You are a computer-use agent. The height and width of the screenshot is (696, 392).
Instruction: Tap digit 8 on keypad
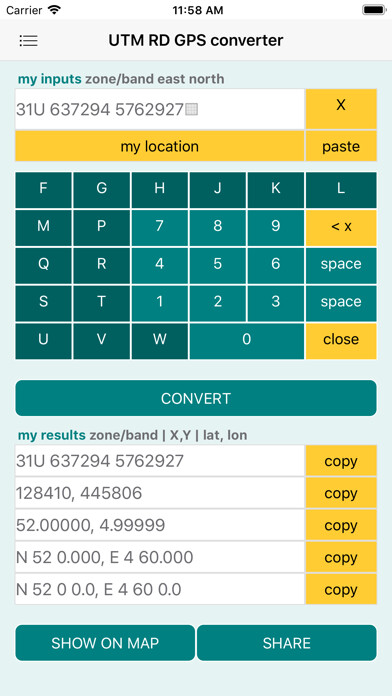(218, 228)
